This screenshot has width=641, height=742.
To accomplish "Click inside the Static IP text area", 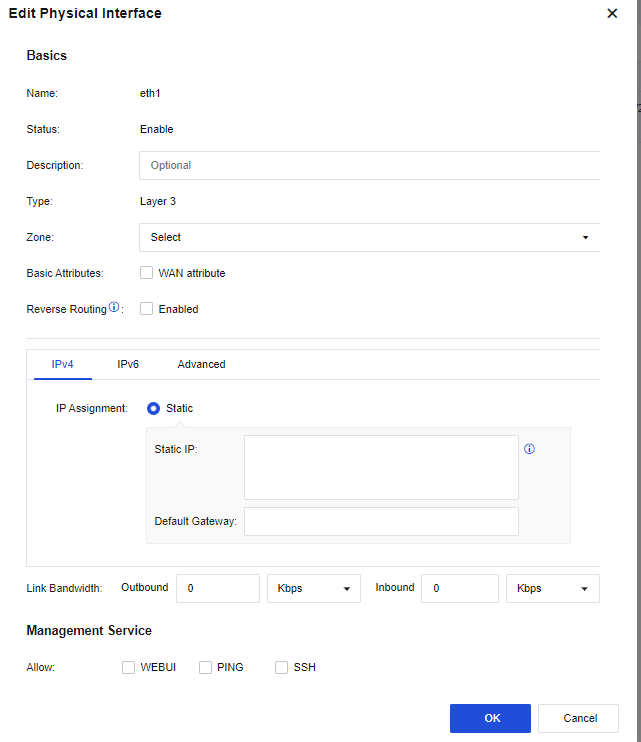I will [x=381, y=467].
